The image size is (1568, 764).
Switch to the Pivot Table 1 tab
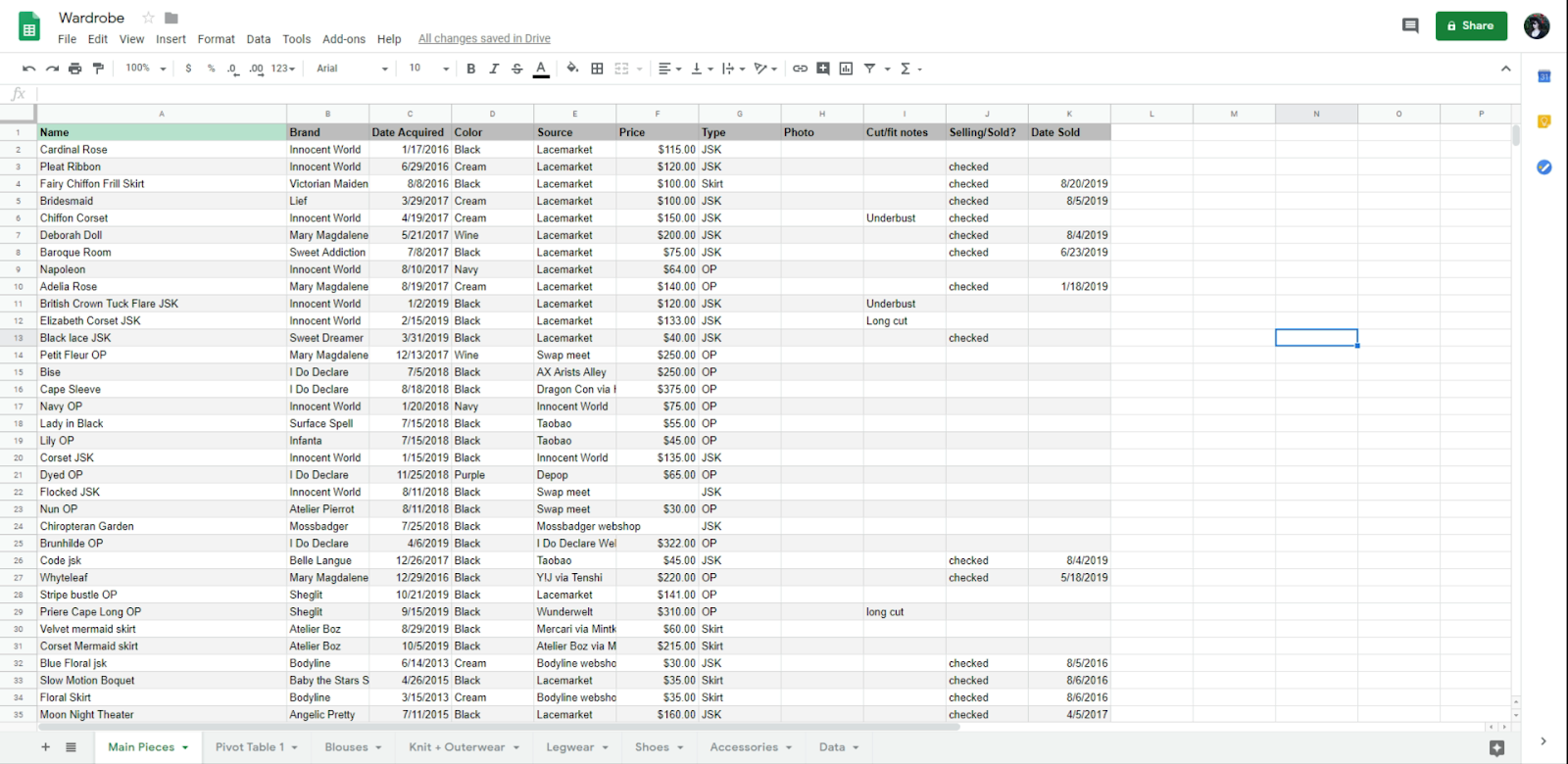[x=256, y=747]
